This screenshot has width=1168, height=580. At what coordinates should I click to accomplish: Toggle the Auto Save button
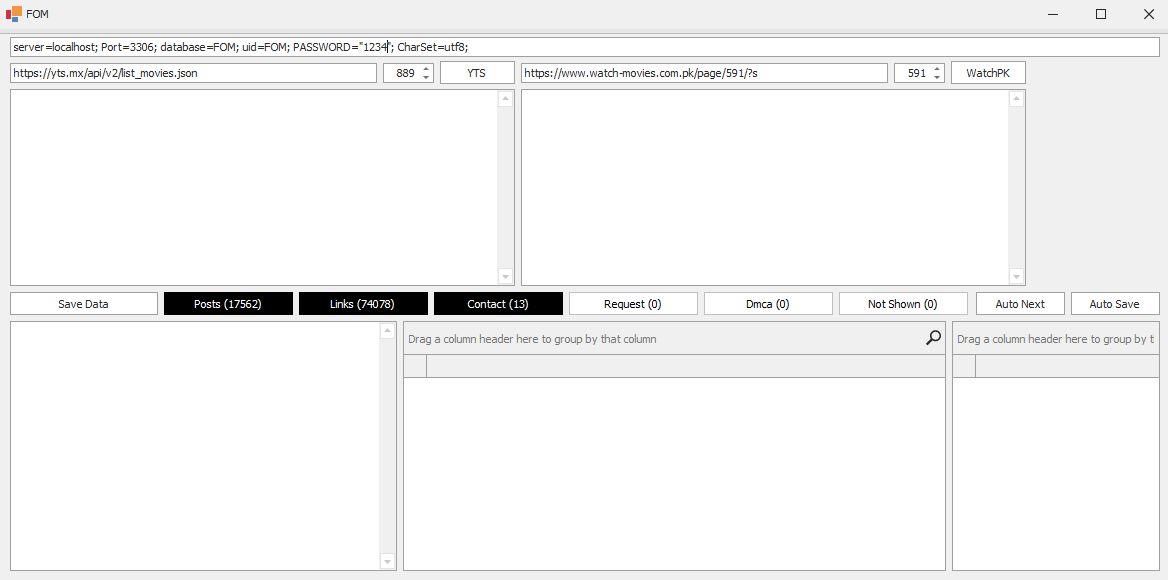(1115, 304)
